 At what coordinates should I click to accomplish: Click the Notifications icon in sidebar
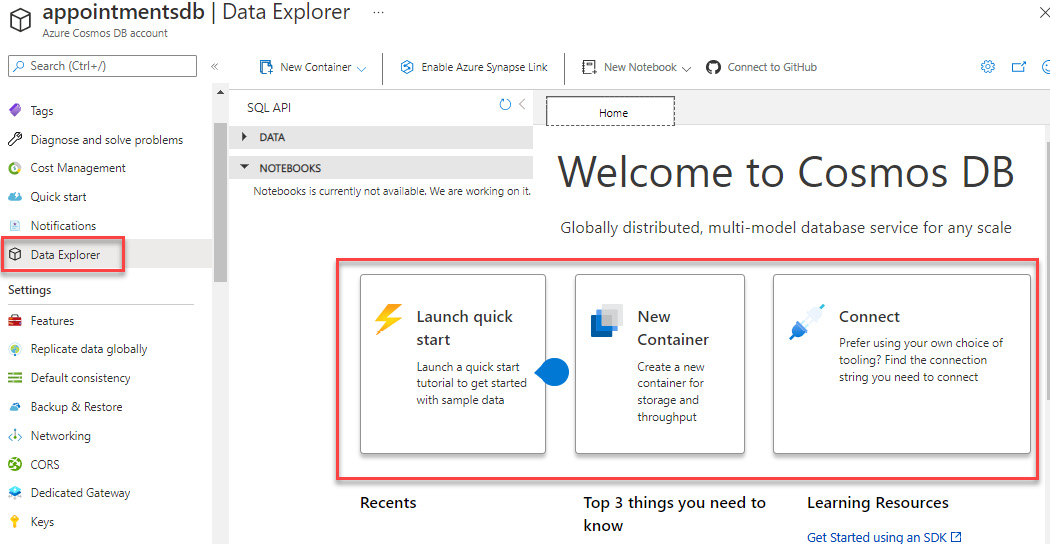15,226
